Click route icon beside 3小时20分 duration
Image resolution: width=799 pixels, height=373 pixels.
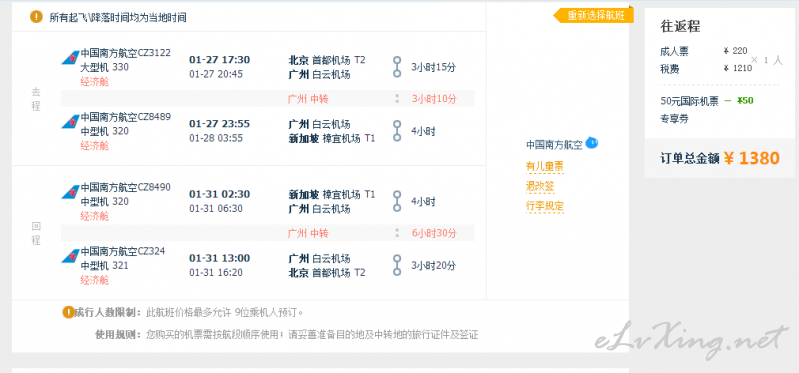point(397,265)
